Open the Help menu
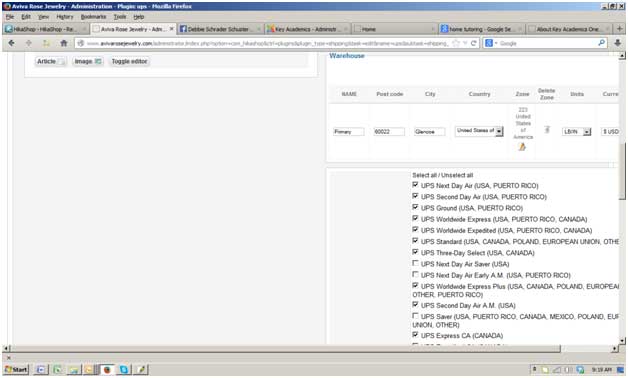The height and width of the screenshot is (378, 628). pos(139,17)
